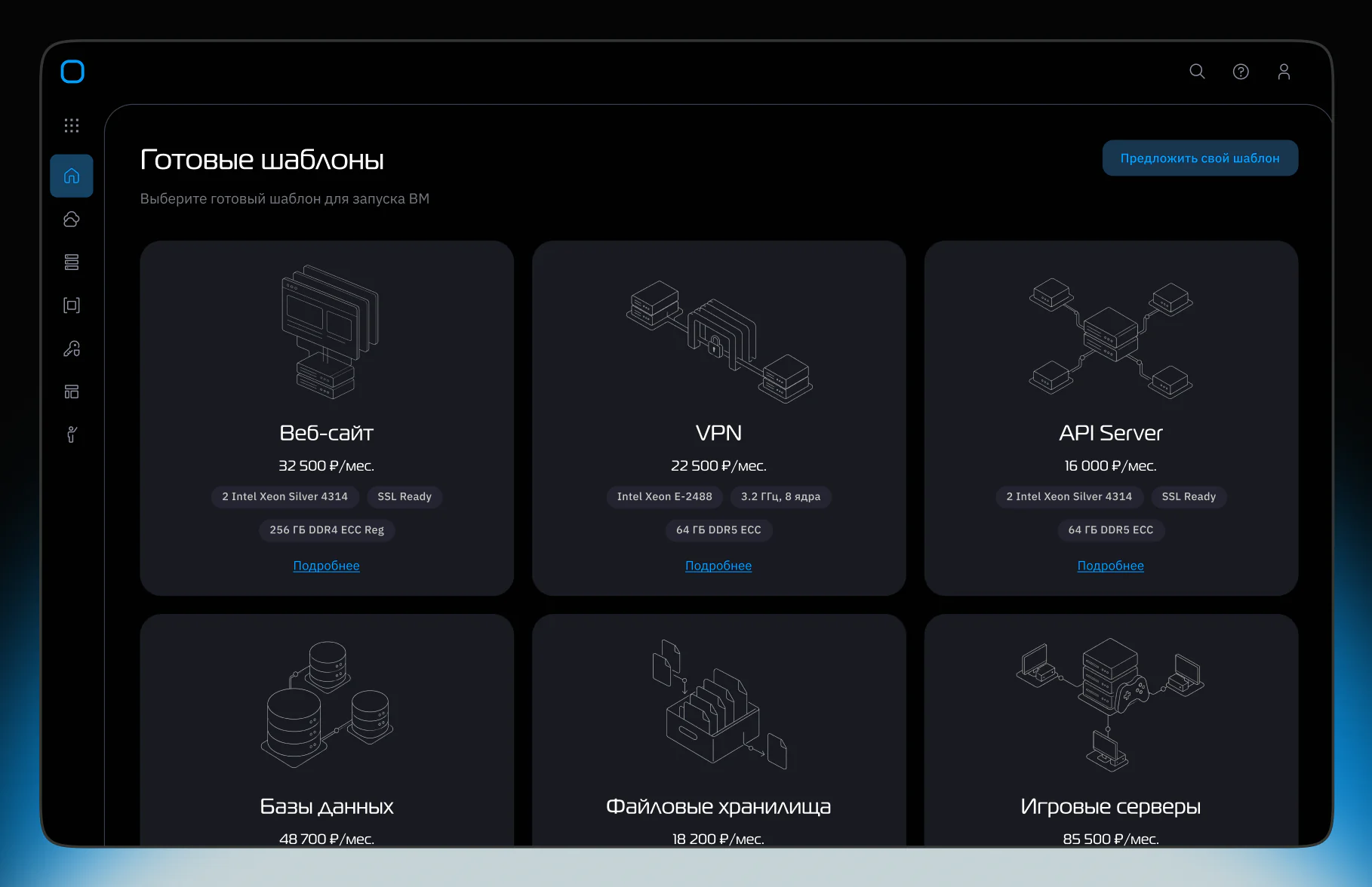Click SSL Ready tag on Веб-сайт card
The height and width of the screenshot is (887, 1372).
pos(405,497)
